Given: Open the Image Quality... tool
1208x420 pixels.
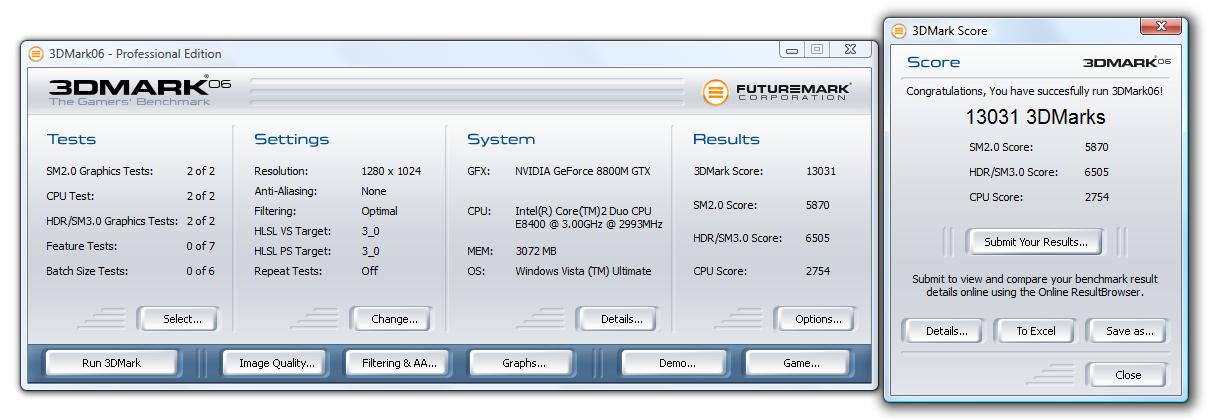Looking at the screenshot, I should [x=276, y=363].
